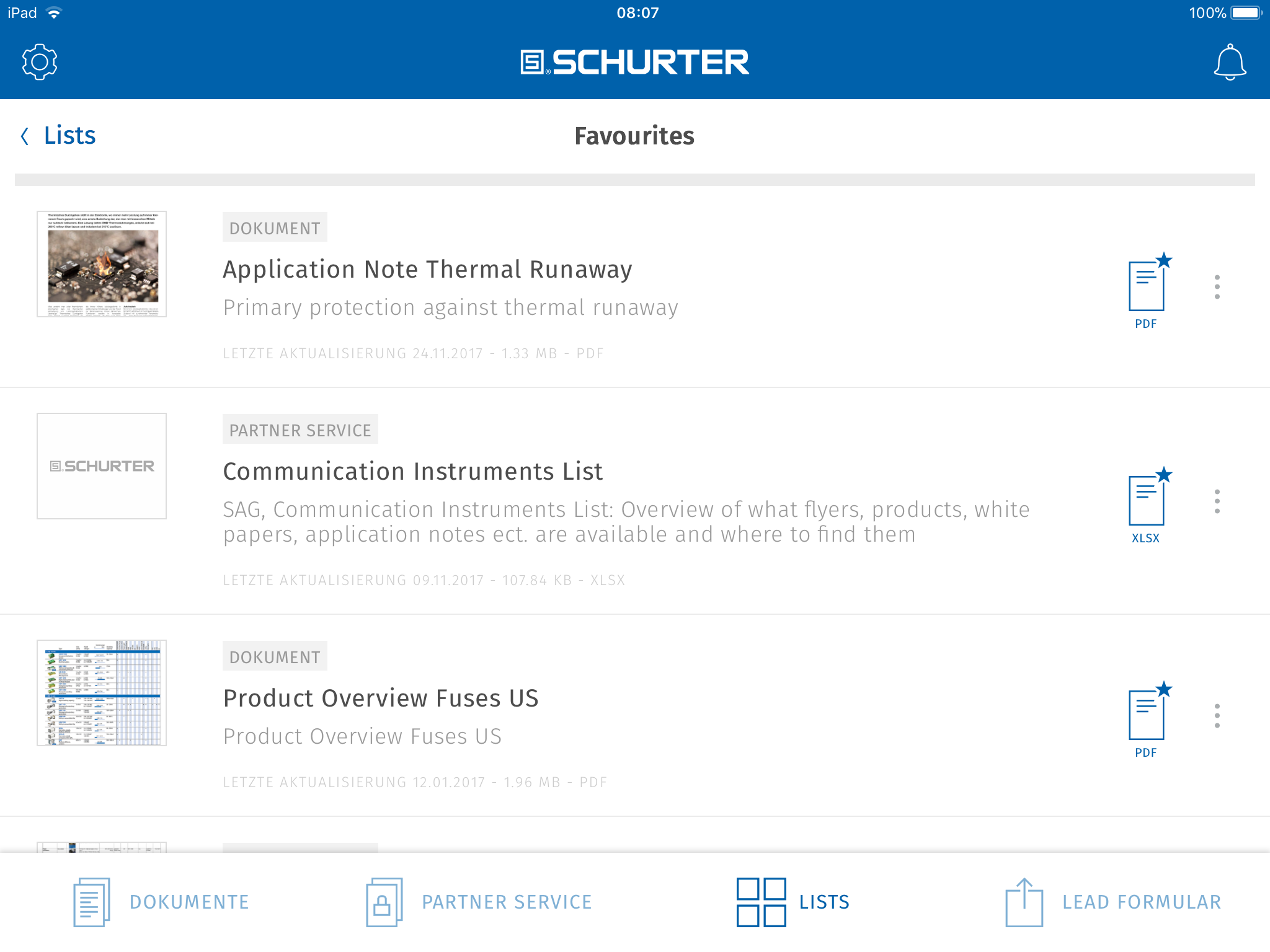1270x952 pixels.
Task: Open settings via the gear icon
Action: (40, 62)
